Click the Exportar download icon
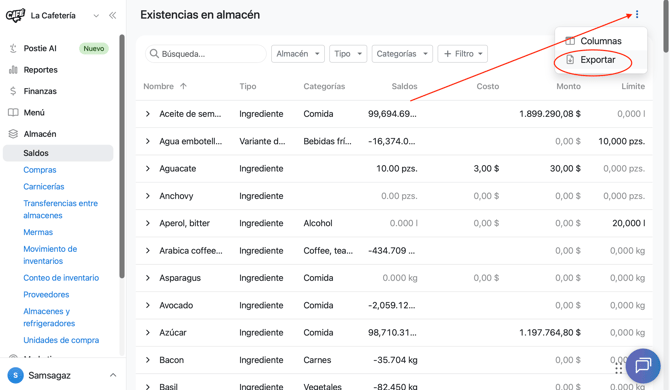Viewport: 670px width, 390px height. [x=570, y=60]
